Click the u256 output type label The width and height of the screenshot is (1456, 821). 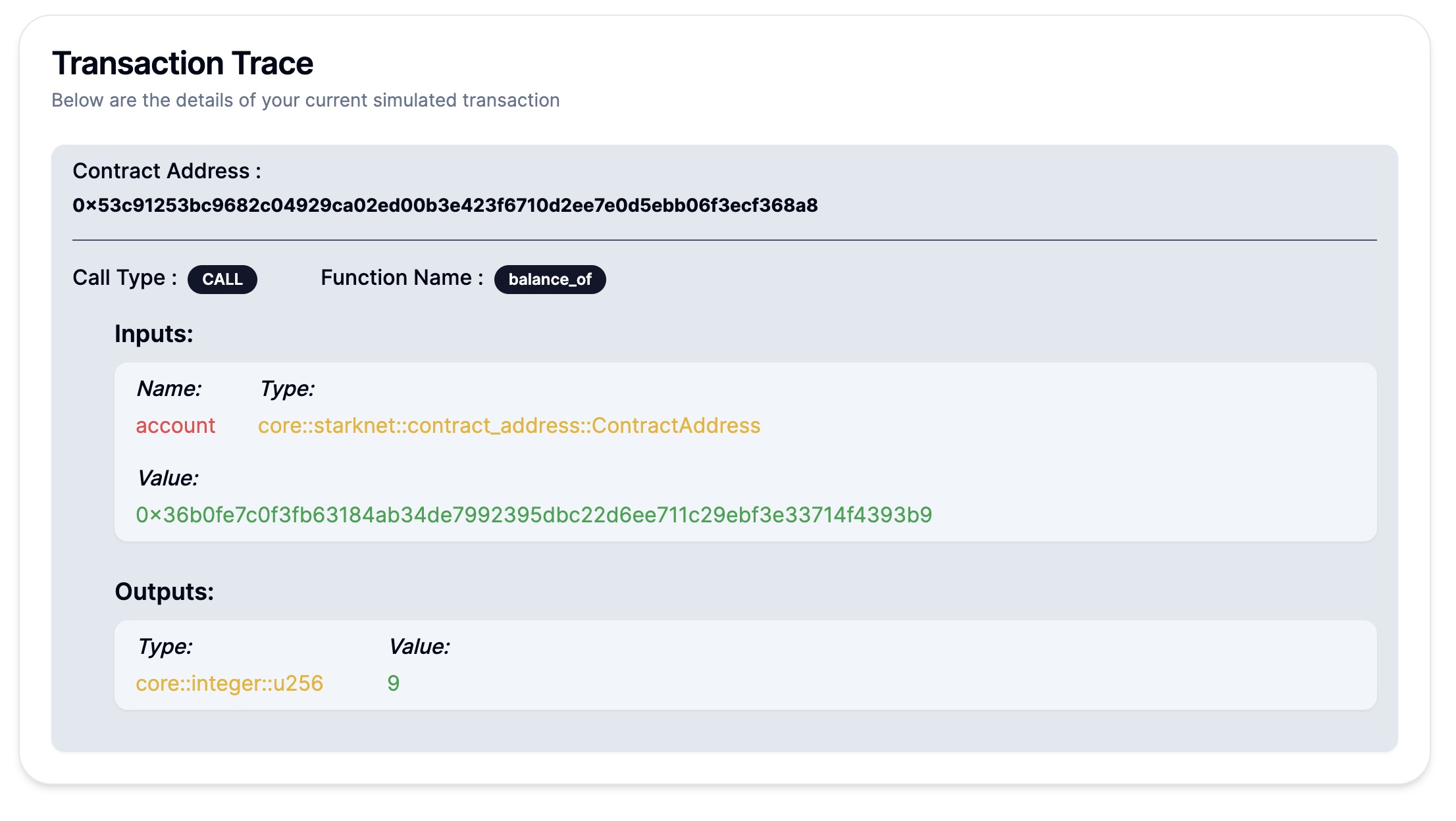click(x=229, y=683)
